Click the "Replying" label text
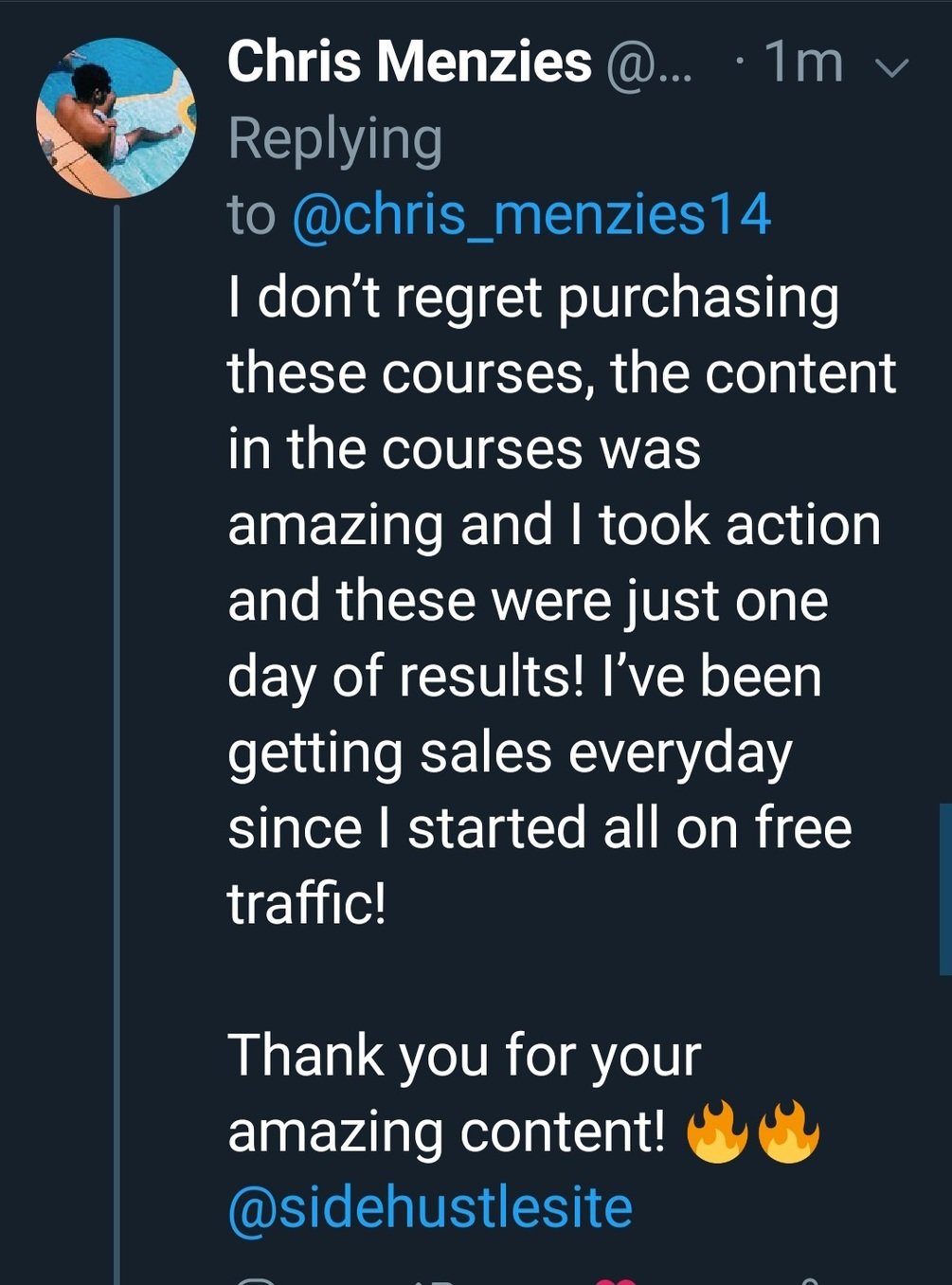This screenshot has width=952, height=1285. coord(335,139)
